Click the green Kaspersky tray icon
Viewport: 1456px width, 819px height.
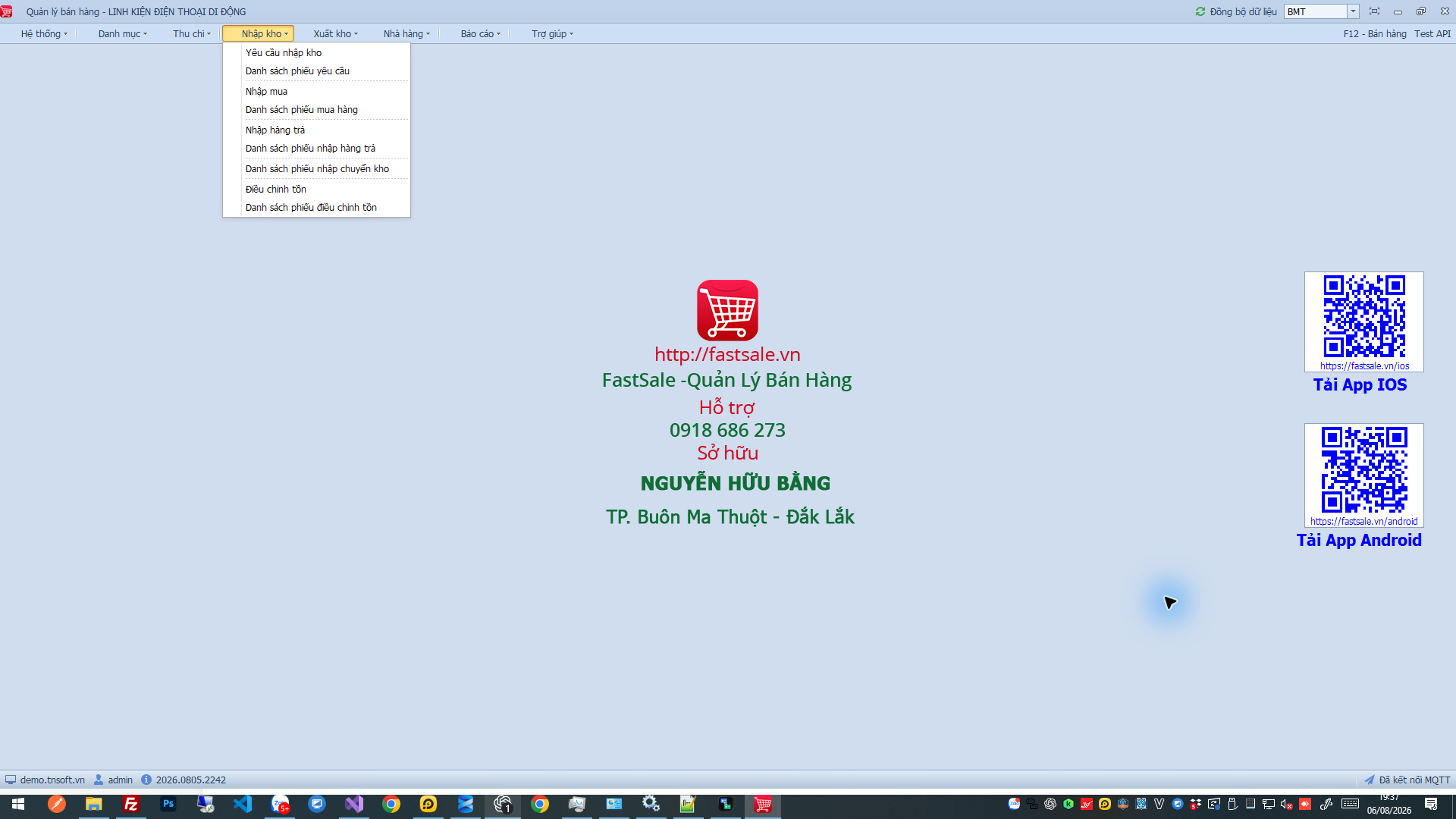click(x=1068, y=804)
